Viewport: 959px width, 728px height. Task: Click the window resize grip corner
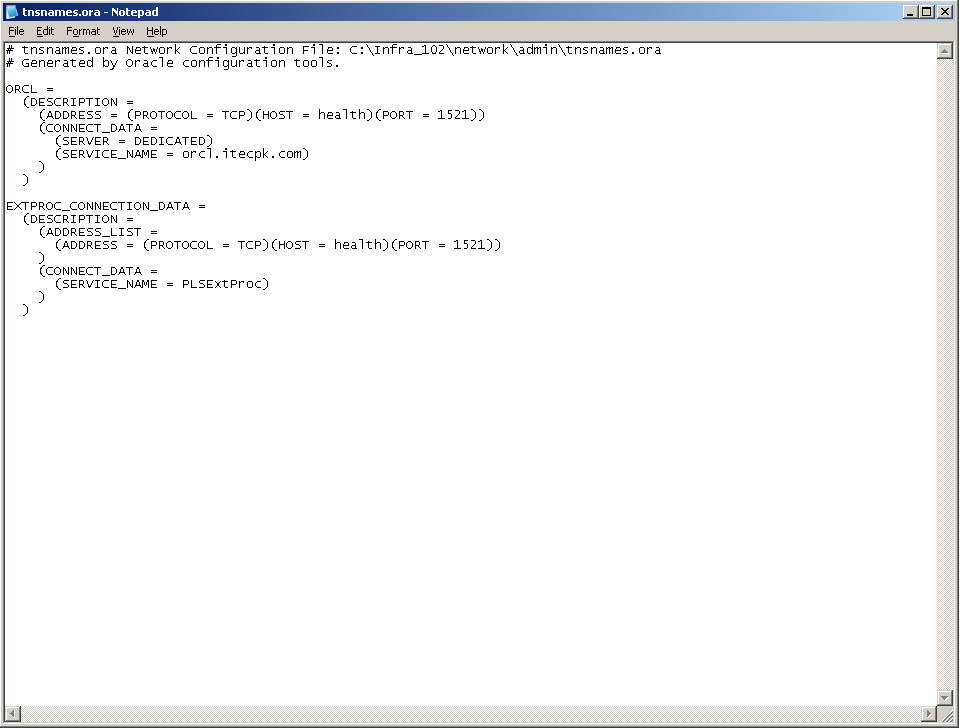(946, 714)
